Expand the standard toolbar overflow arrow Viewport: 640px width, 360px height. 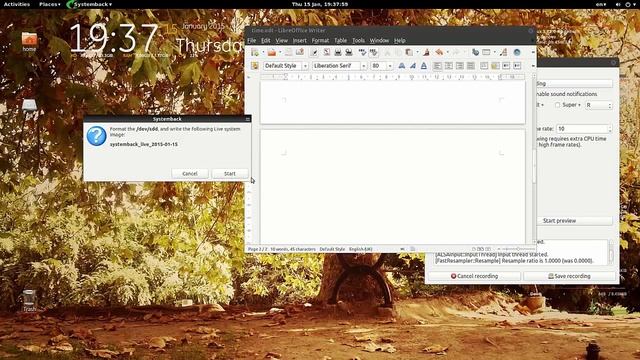pyautogui.click(x=533, y=52)
